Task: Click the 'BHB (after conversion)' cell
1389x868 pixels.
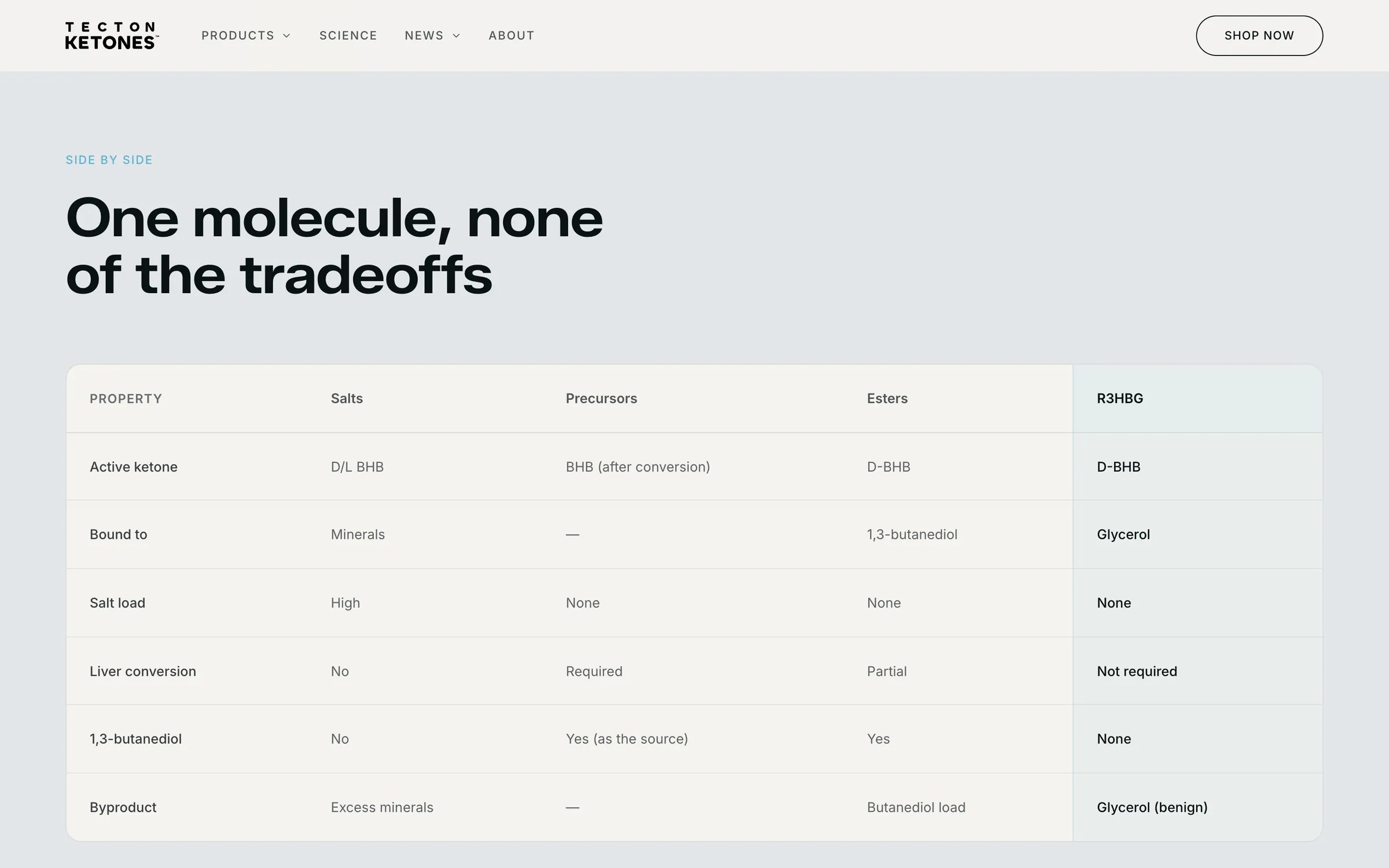Action: 638,467
